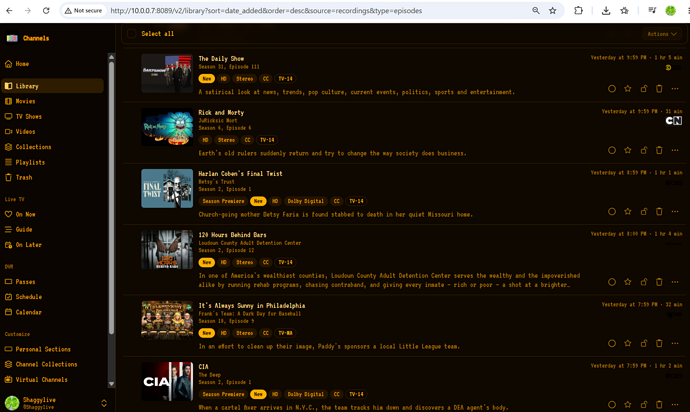Image resolution: width=690 pixels, height=412 pixels.
Task: Click the browser address bar URL
Action: coord(266,11)
